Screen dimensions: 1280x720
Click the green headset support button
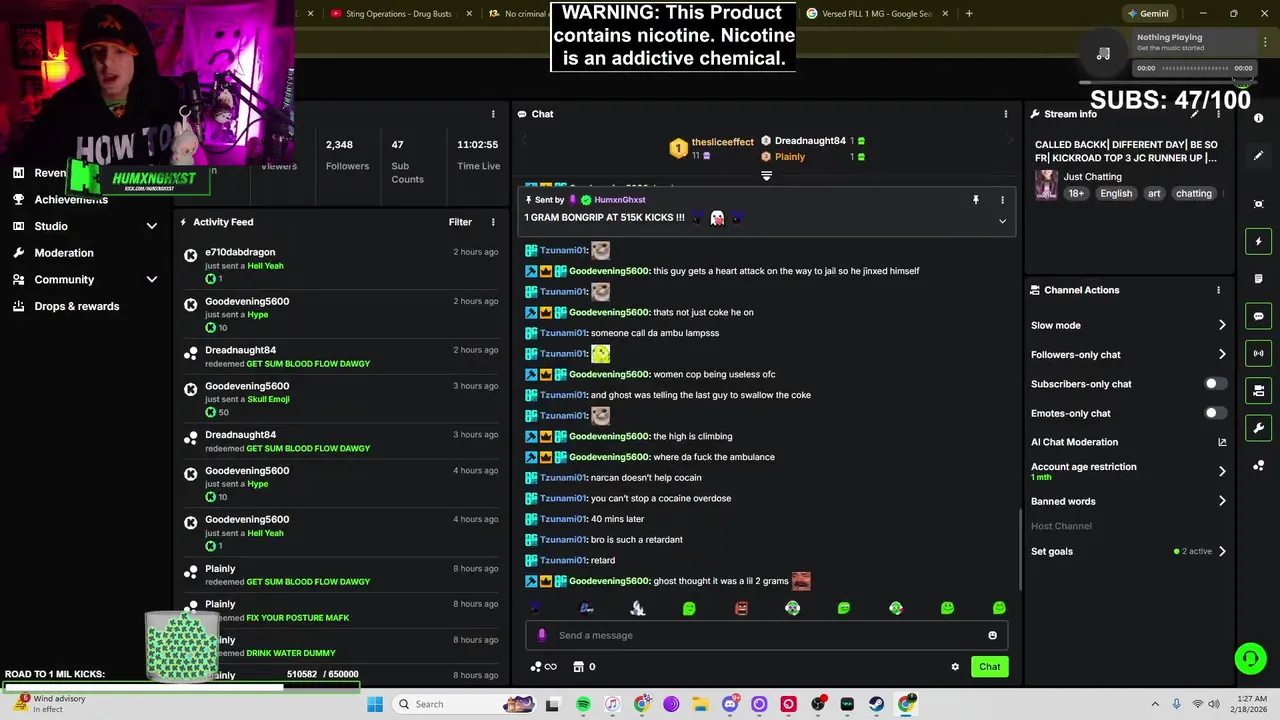pyautogui.click(x=1250, y=658)
